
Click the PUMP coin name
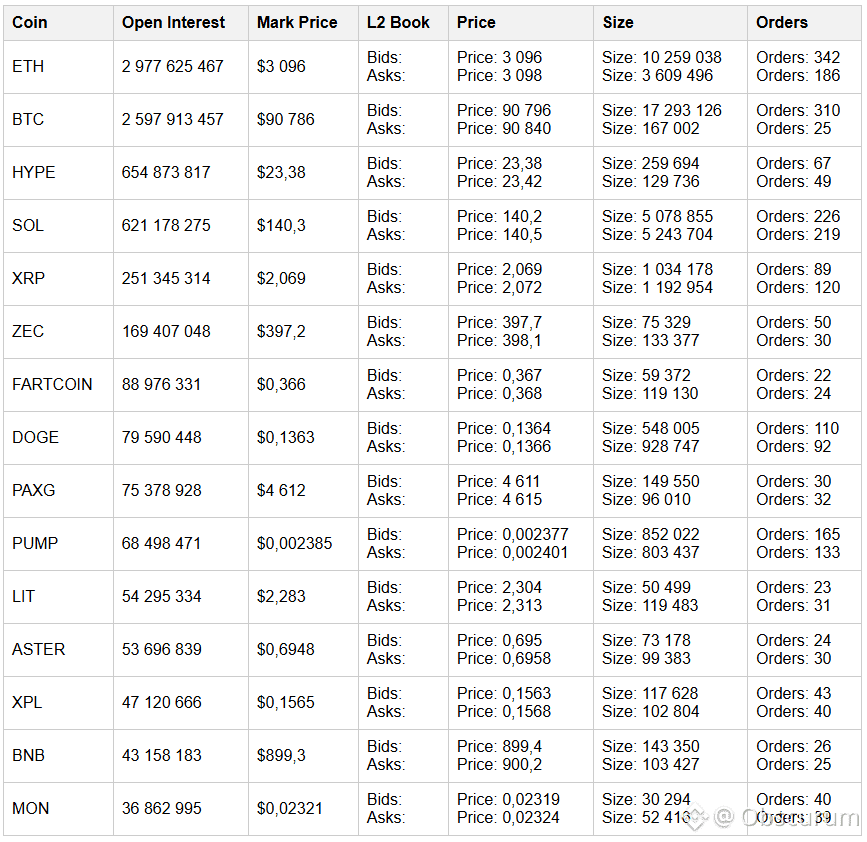(35, 543)
